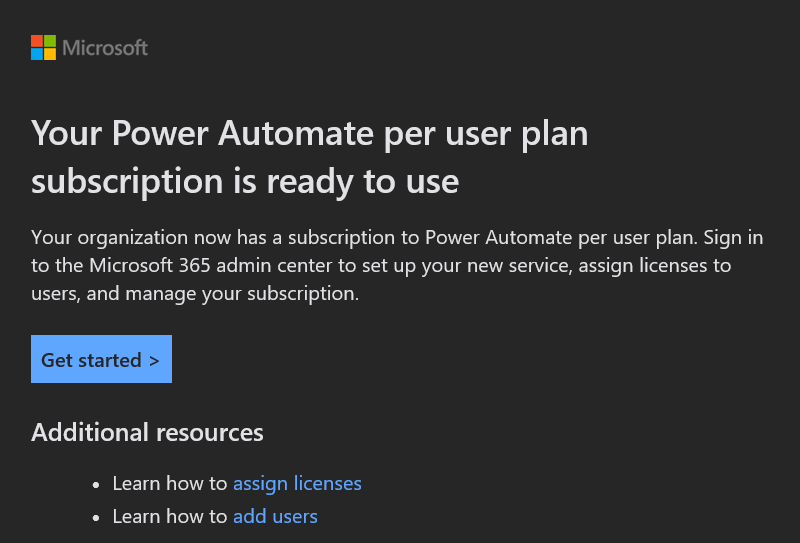800x543 pixels.
Task: Click the arrow chevron inside Get started
Action: 154,361
